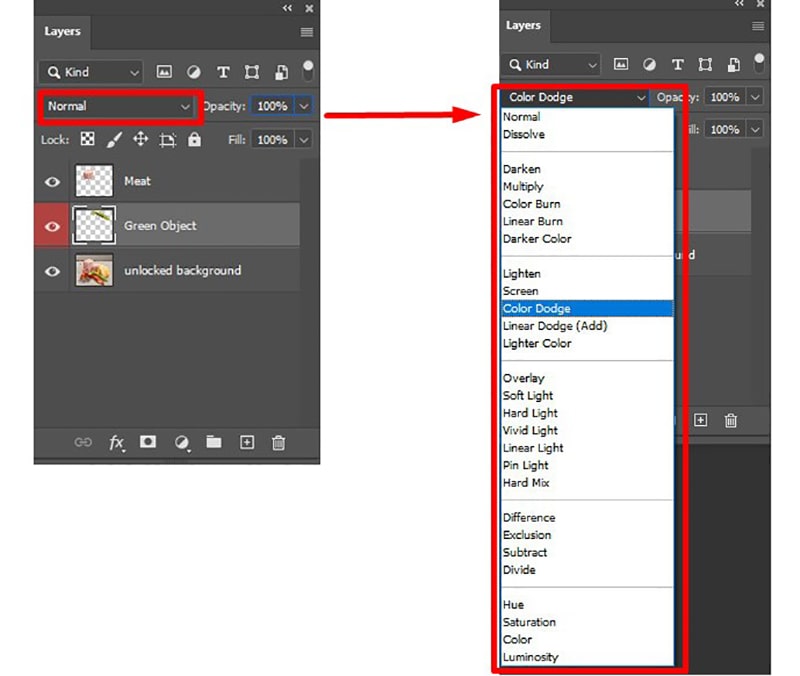The height and width of the screenshot is (676, 800).
Task: Open the Kind filter dropdown
Action: click(90, 72)
